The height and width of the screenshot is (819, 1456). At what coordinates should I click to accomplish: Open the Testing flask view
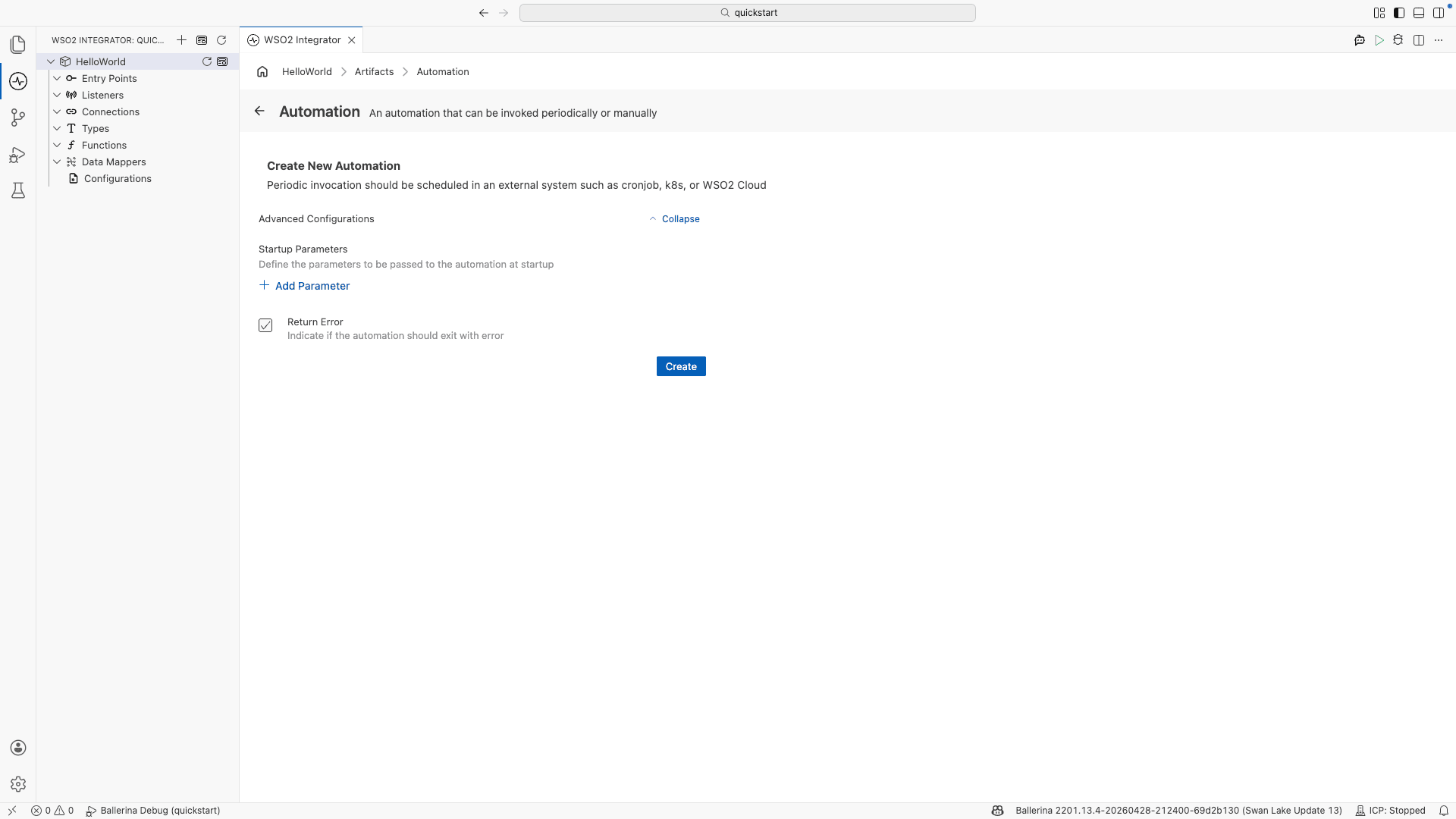point(18,190)
